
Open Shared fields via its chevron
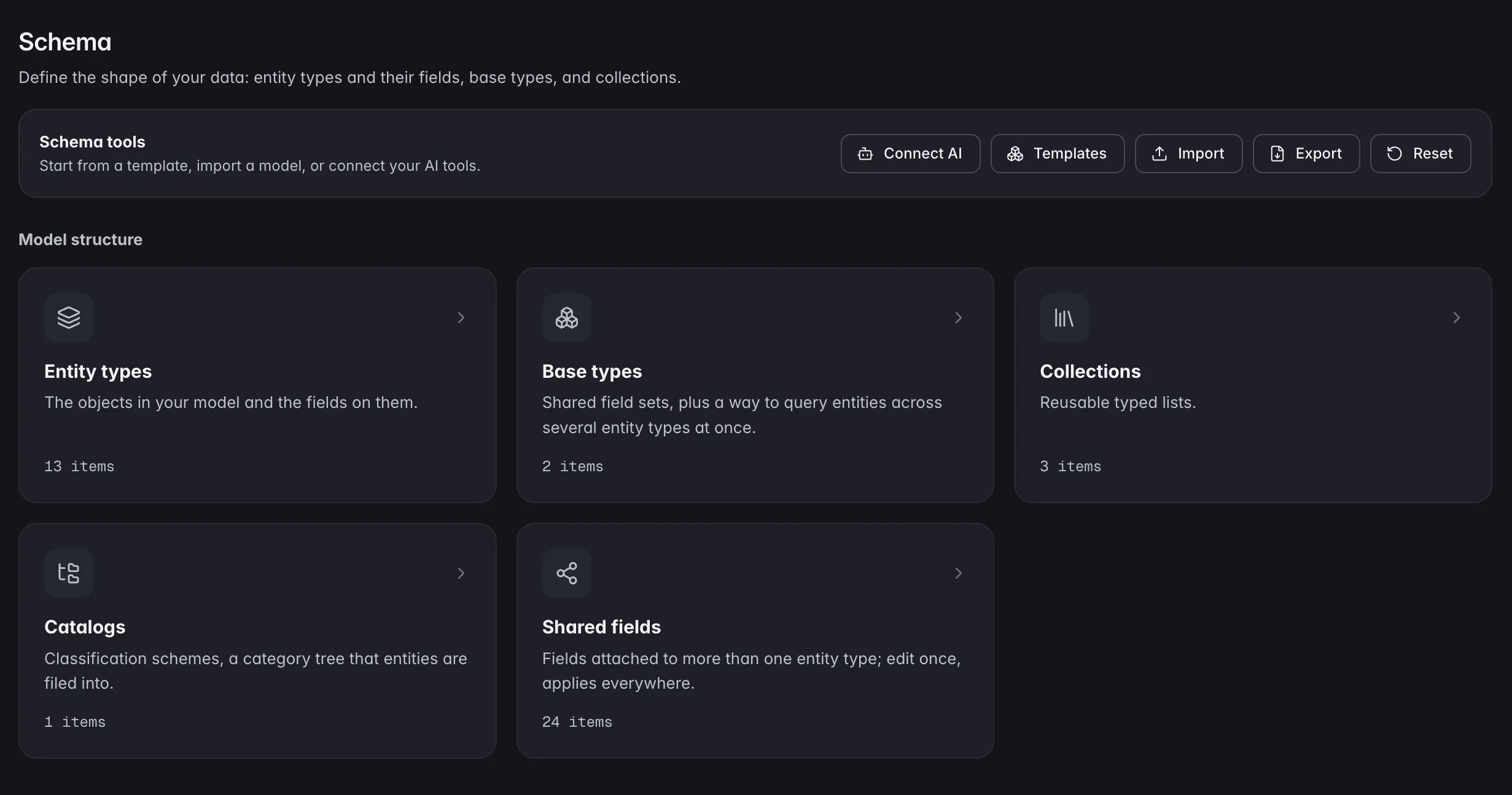959,573
